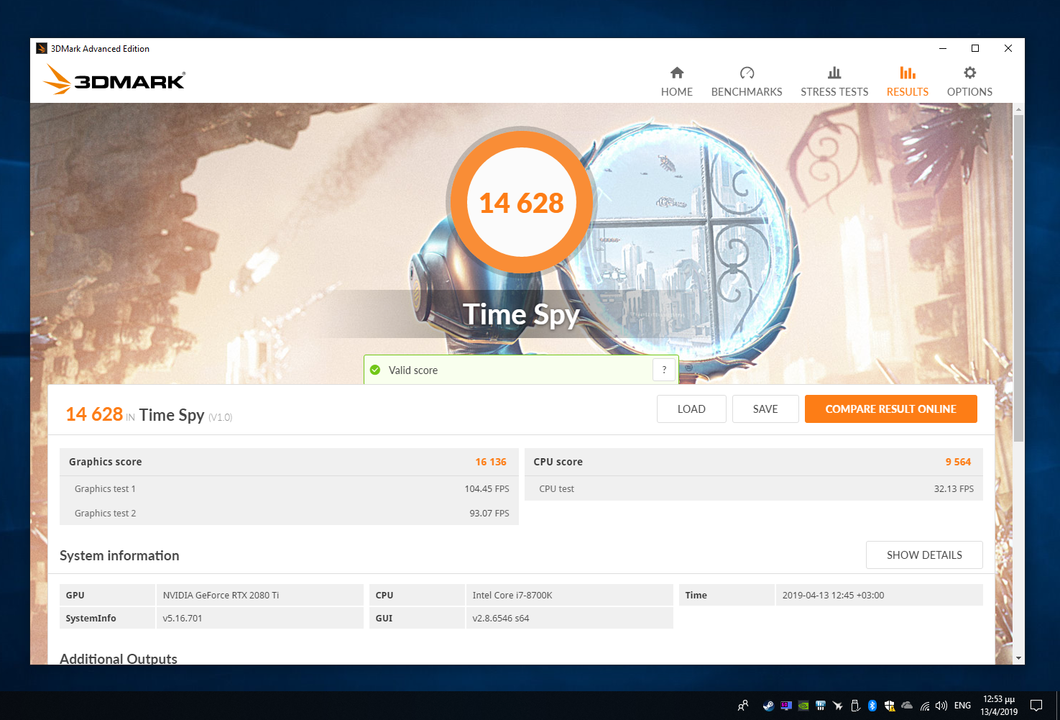Select the RESULTS tab
This screenshot has height=720, width=1060.
(x=907, y=82)
